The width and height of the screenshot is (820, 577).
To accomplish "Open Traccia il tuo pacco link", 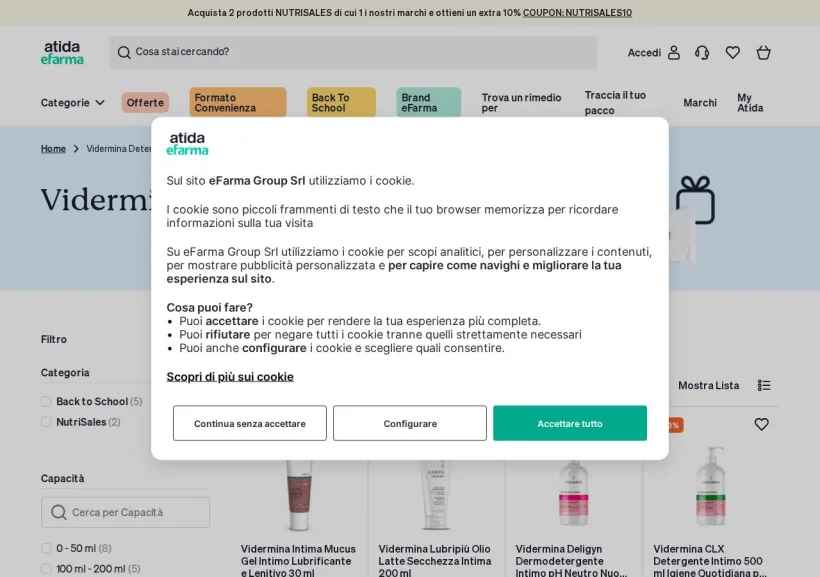I will (x=615, y=103).
